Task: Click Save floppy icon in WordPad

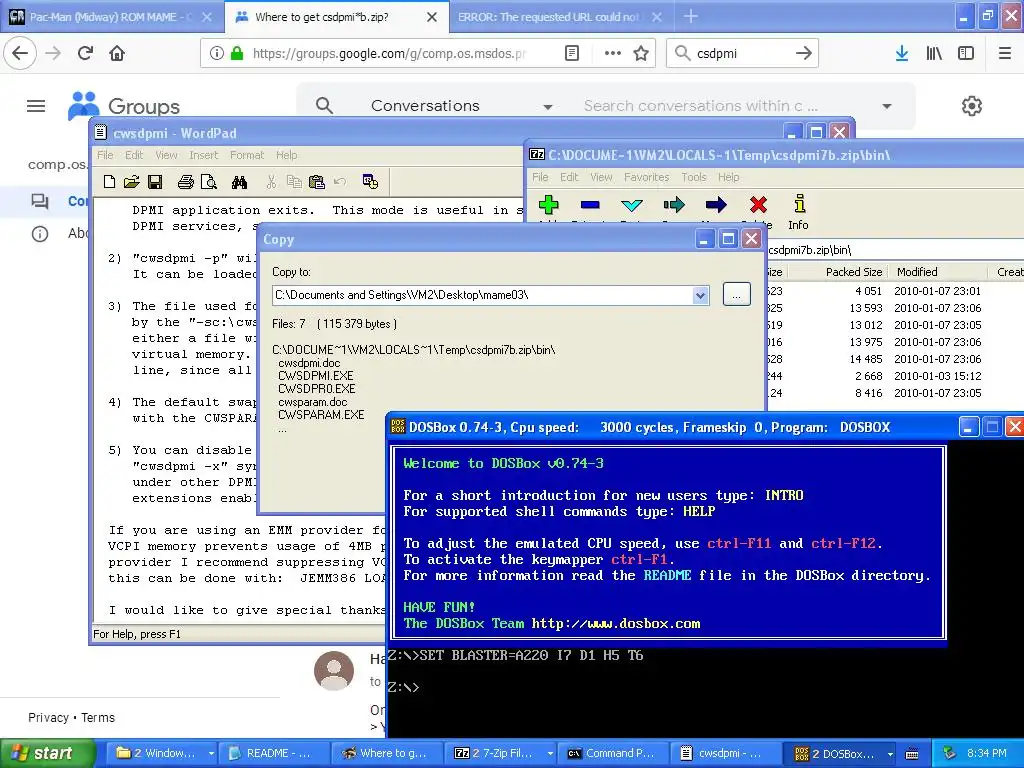Action: pyautogui.click(x=155, y=182)
